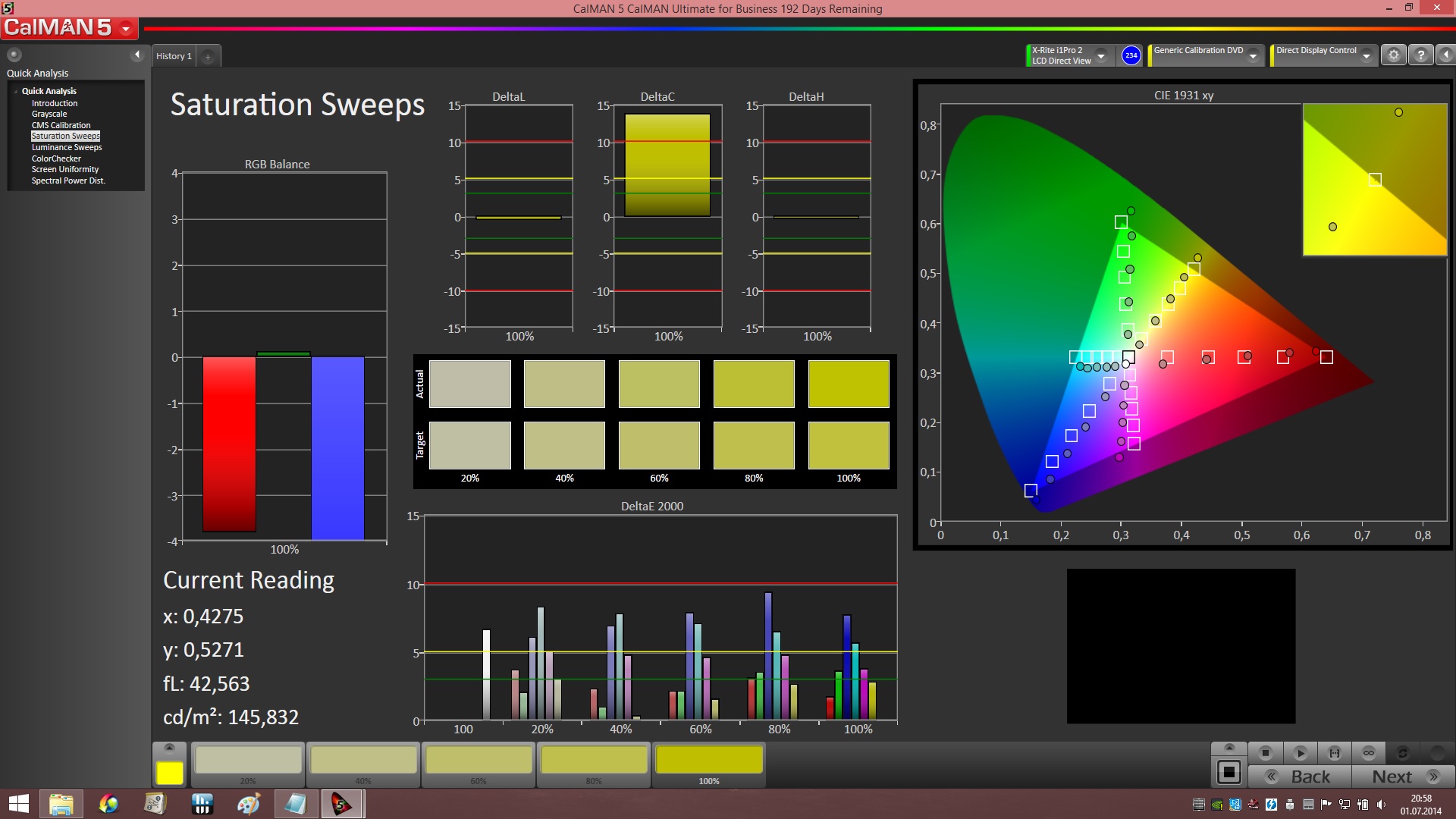Click the stop measurement button
This screenshot has width=1456, height=819.
1265,753
